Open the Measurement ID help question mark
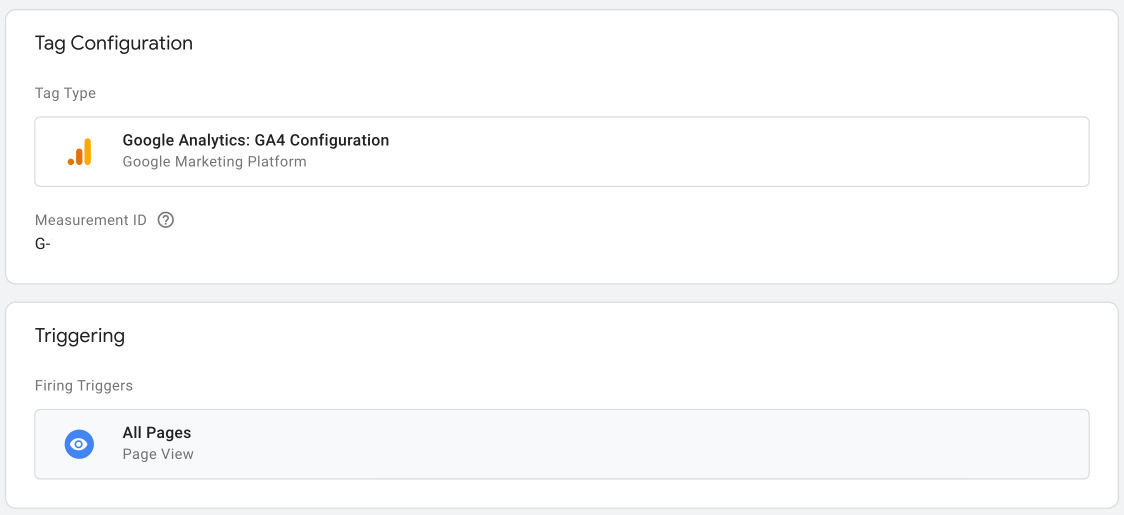Viewport: 1124px width, 515px height. click(166, 220)
